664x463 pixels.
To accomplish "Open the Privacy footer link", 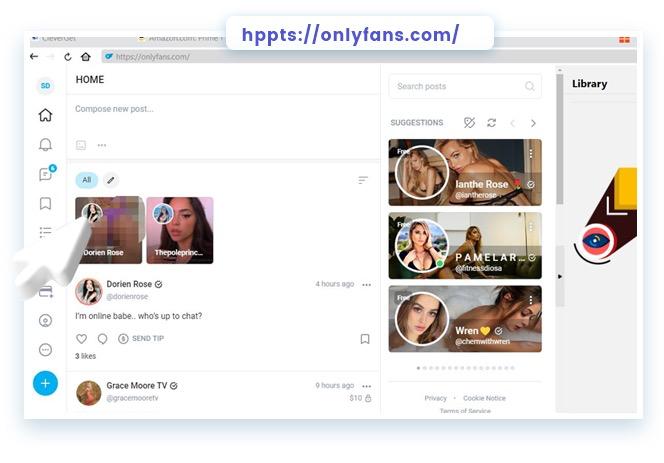I will click(x=435, y=398).
